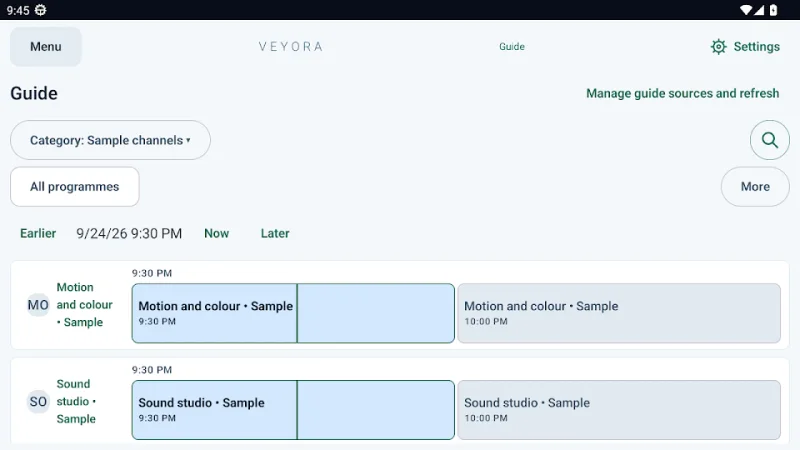Jump to Earlier time slot
The height and width of the screenshot is (450, 800).
(x=38, y=233)
